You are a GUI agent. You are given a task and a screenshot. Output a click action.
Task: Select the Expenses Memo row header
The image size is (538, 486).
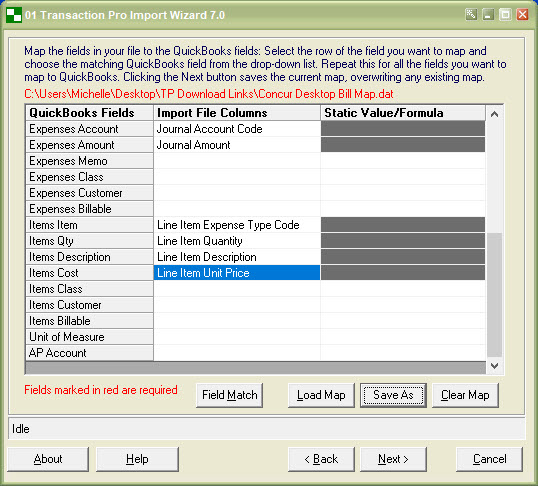[89, 161]
